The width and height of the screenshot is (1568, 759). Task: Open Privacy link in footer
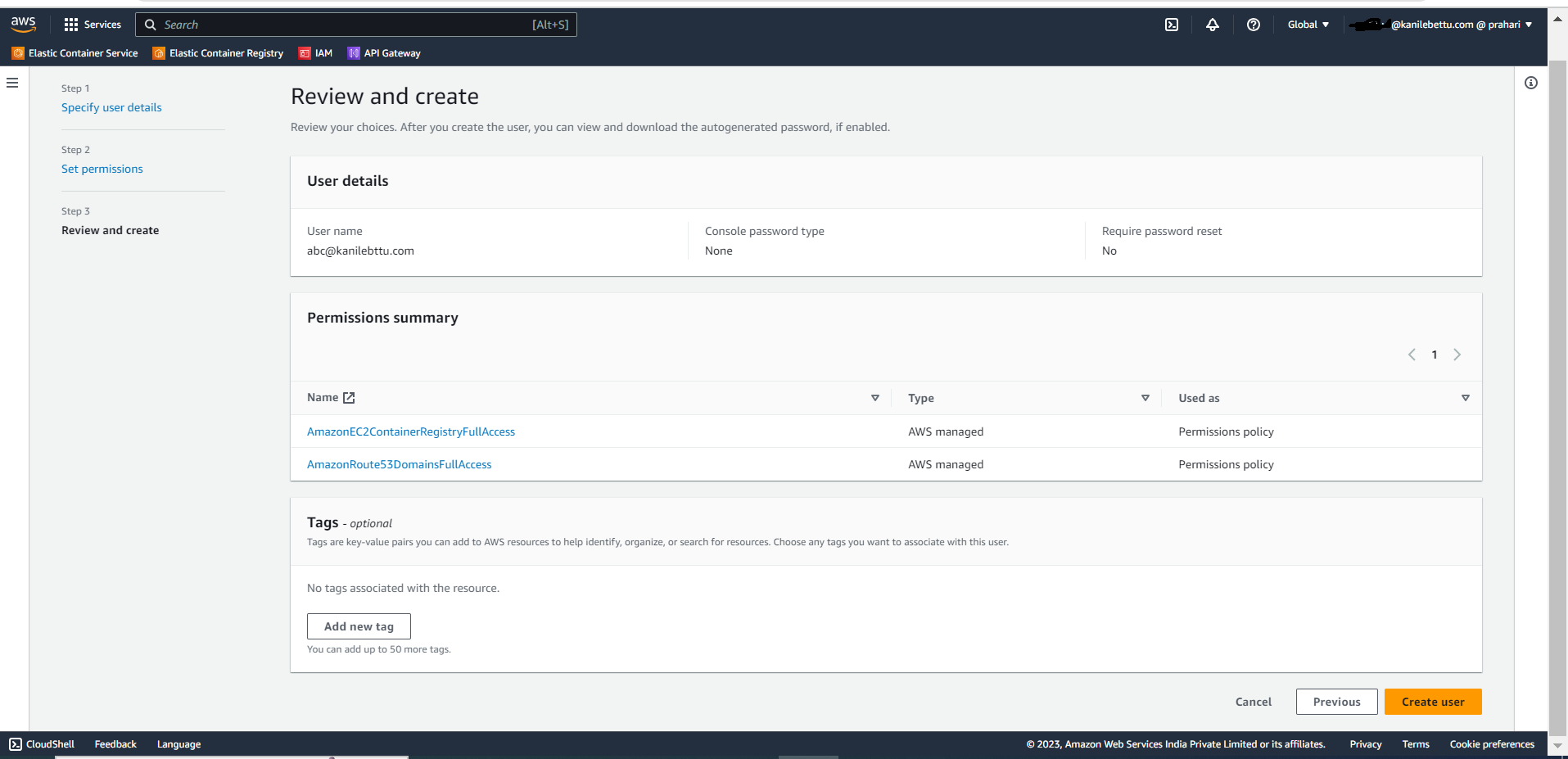(1366, 744)
